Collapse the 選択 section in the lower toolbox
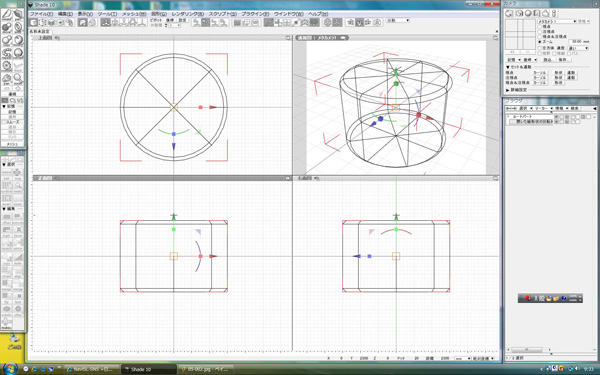 [x=4, y=165]
